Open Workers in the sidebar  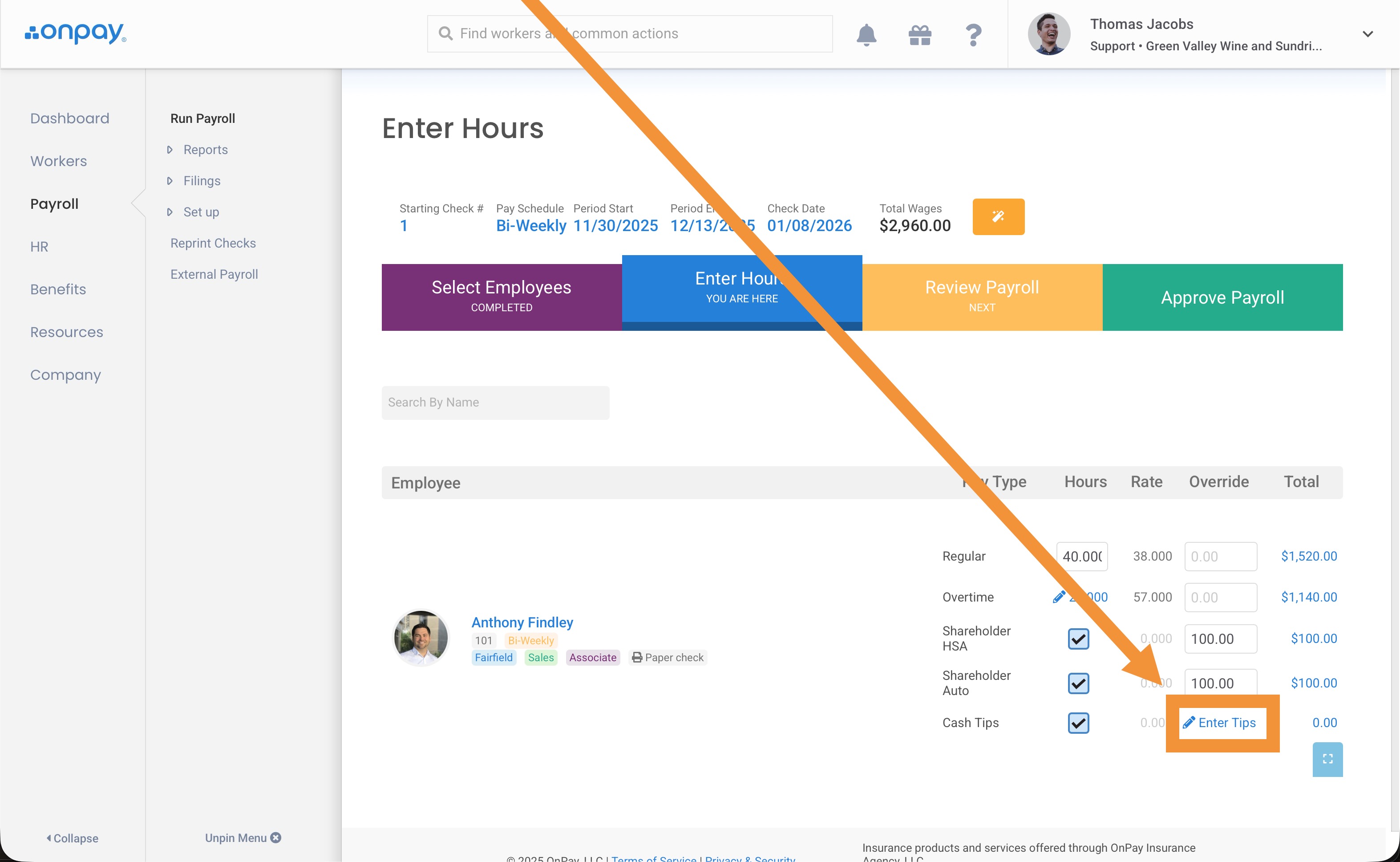(x=59, y=161)
